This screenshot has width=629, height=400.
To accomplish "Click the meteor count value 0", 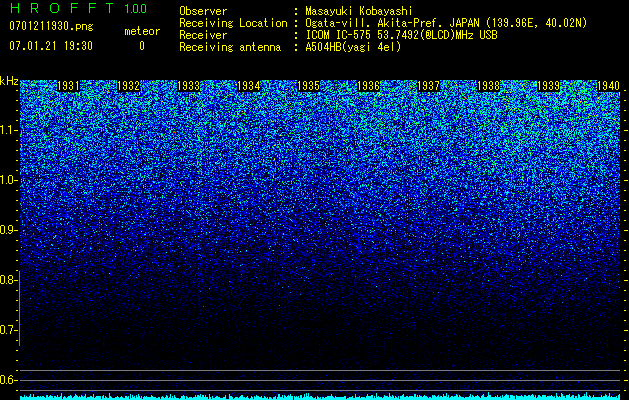I will [x=142, y=46].
